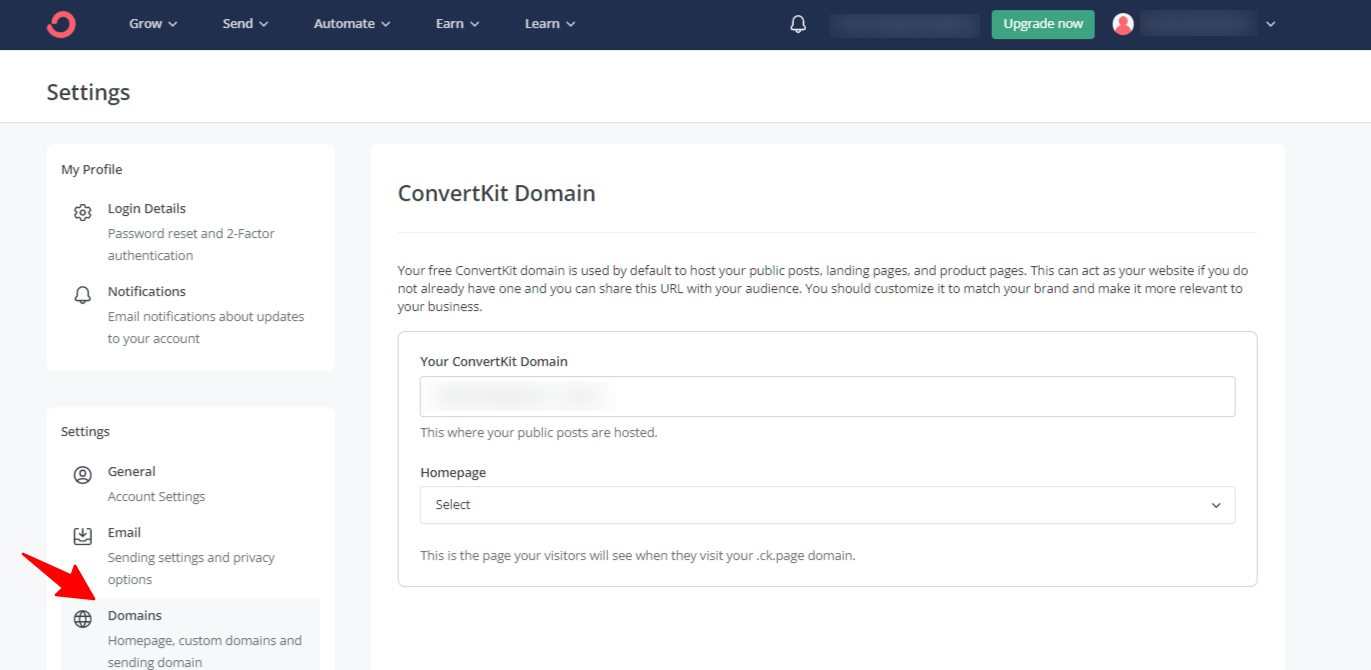
Task: Open the Earn menu
Action: pos(456,24)
